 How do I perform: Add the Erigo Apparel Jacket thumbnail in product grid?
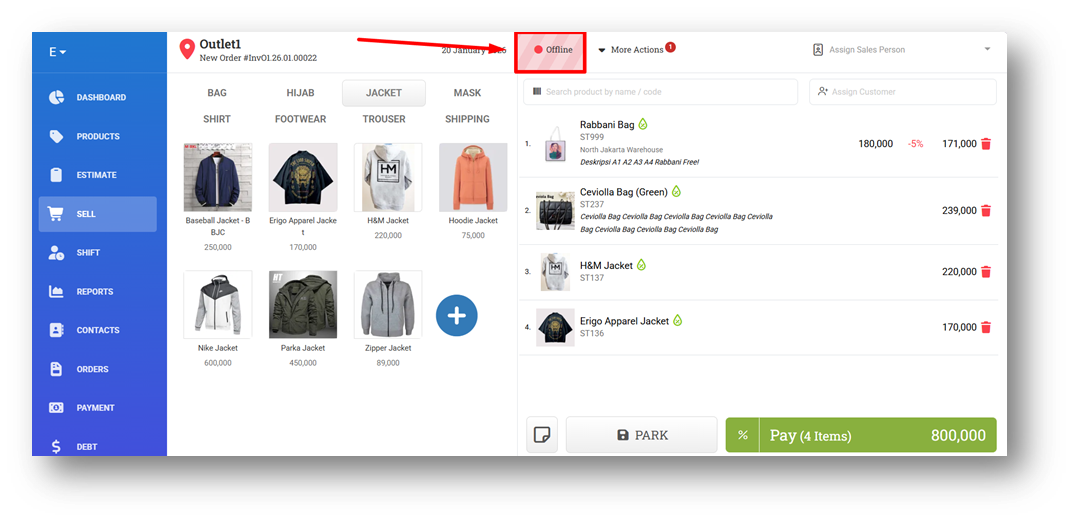[x=303, y=177]
